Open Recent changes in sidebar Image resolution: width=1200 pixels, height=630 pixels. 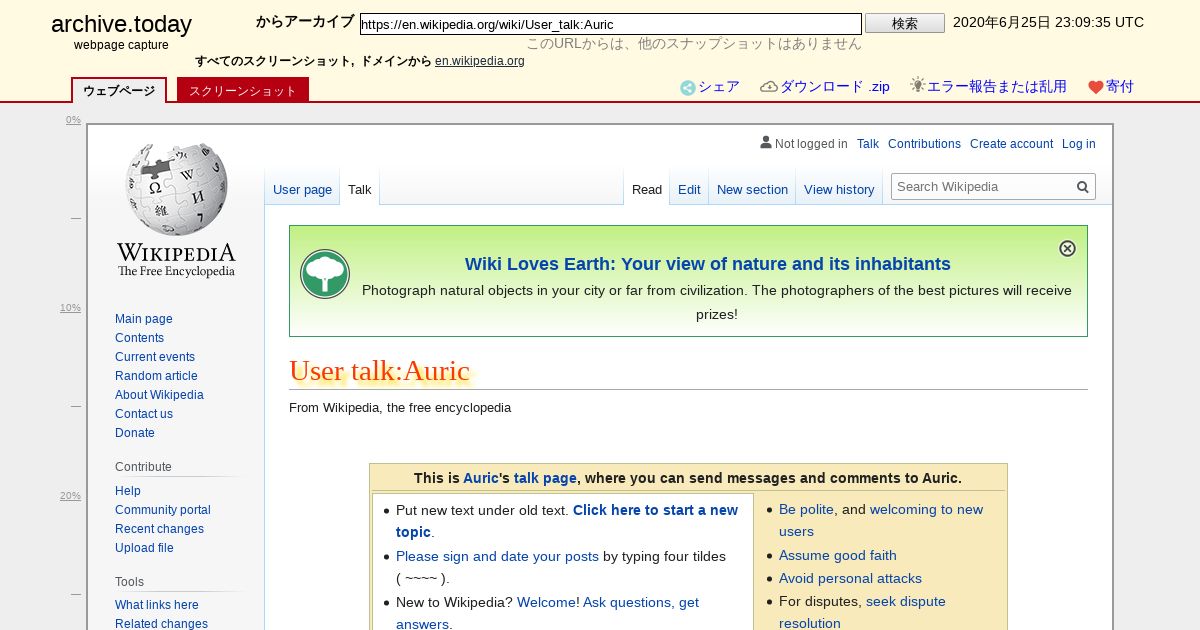tap(159, 529)
